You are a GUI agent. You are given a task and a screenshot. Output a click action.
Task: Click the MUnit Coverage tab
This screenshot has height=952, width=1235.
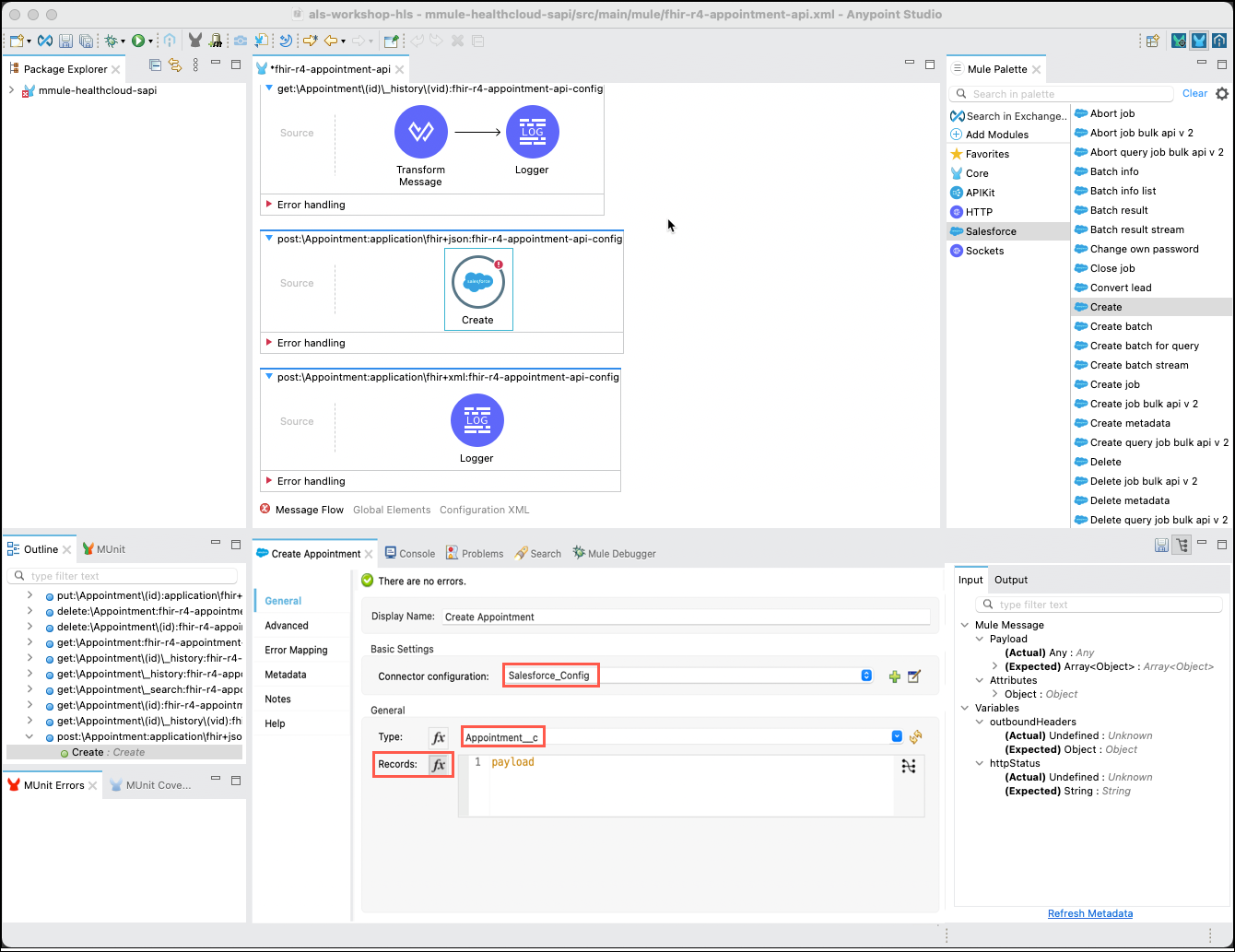pos(151,785)
